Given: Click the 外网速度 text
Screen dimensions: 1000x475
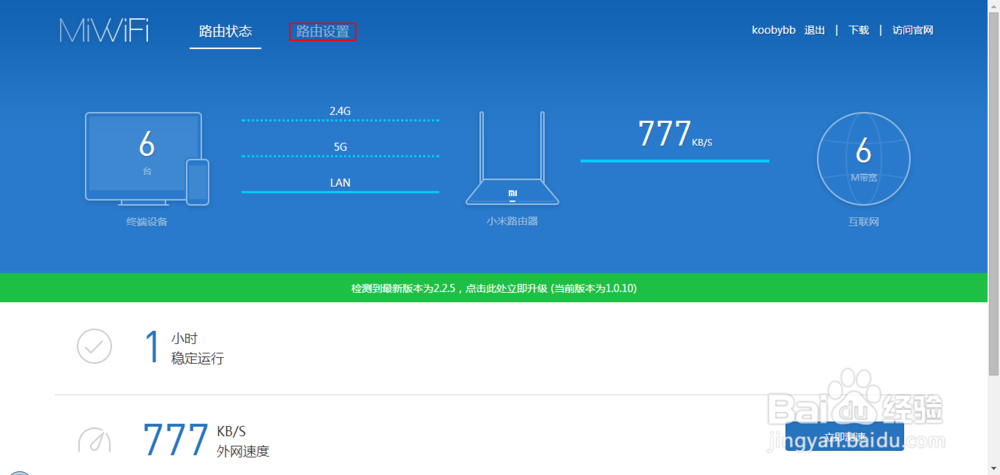Looking at the screenshot, I should click(x=243, y=451).
